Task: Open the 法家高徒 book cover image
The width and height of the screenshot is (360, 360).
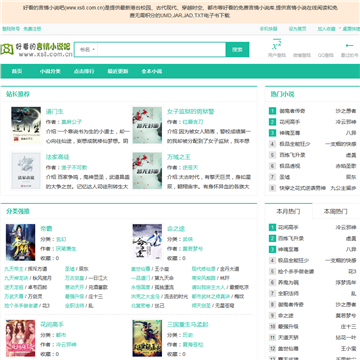Action: click(x=26, y=171)
